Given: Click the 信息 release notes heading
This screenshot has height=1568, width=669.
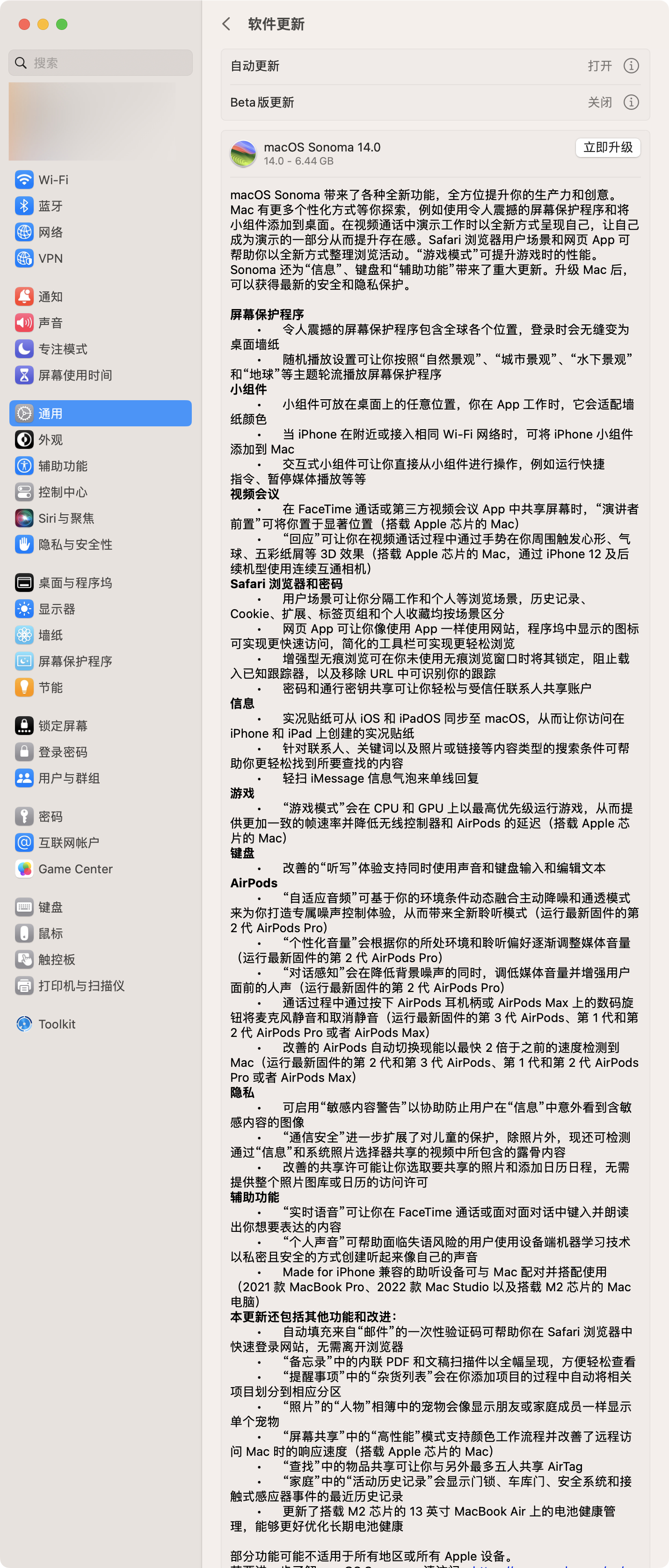Looking at the screenshot, I should click(242, 704).
